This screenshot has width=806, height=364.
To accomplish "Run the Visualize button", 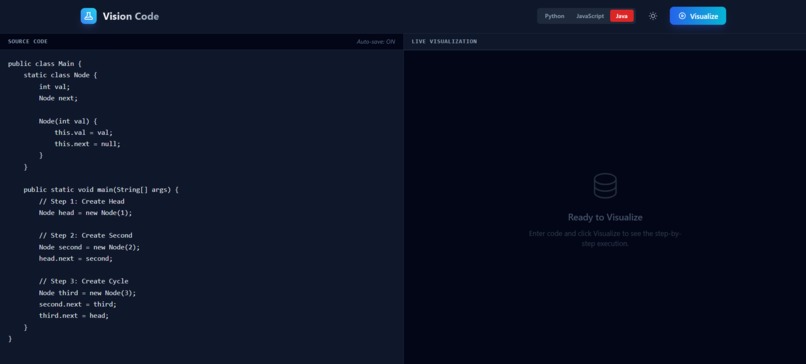I will click(x=698, y=16).
